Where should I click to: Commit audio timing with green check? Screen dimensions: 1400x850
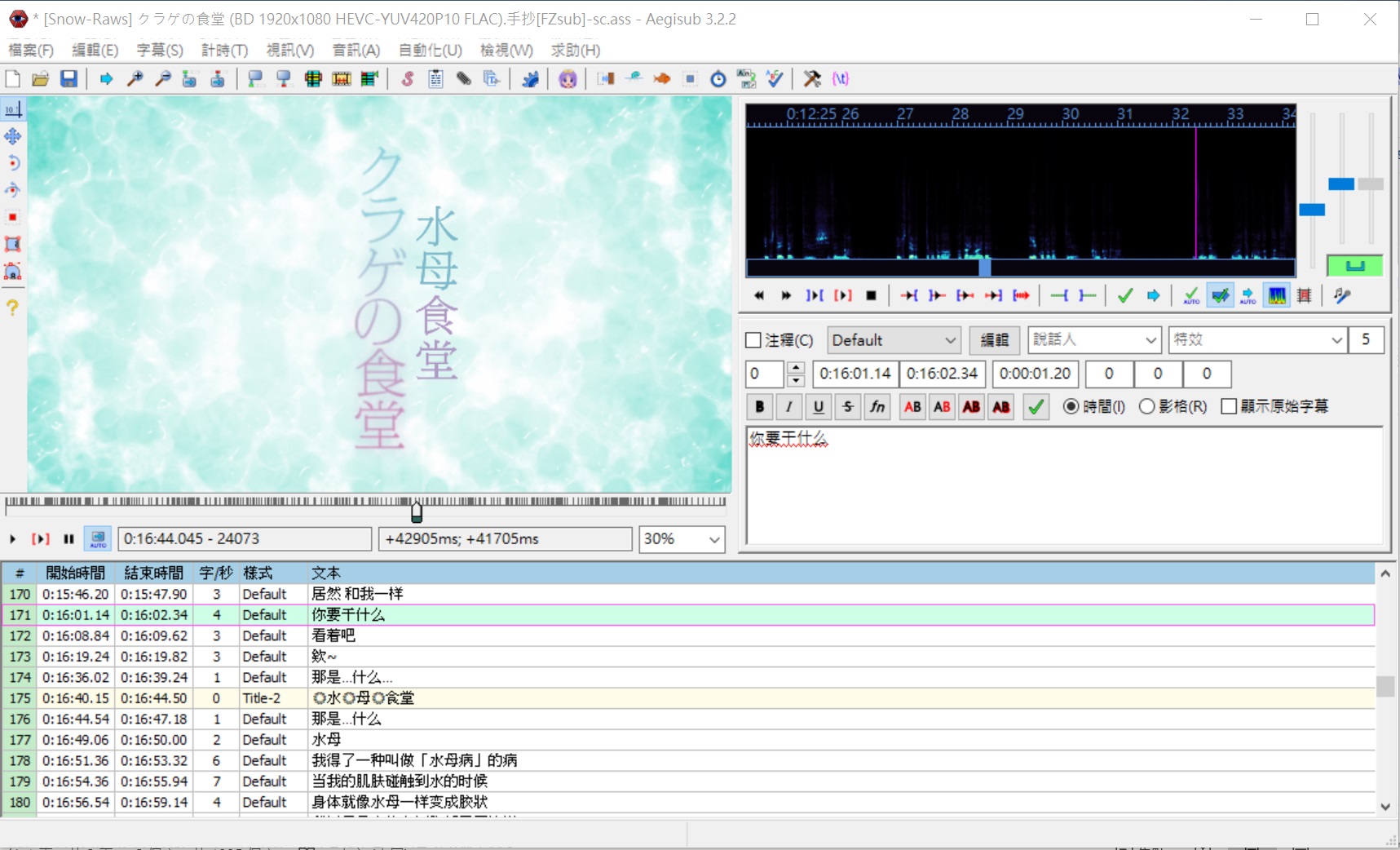click(1125, 295)
